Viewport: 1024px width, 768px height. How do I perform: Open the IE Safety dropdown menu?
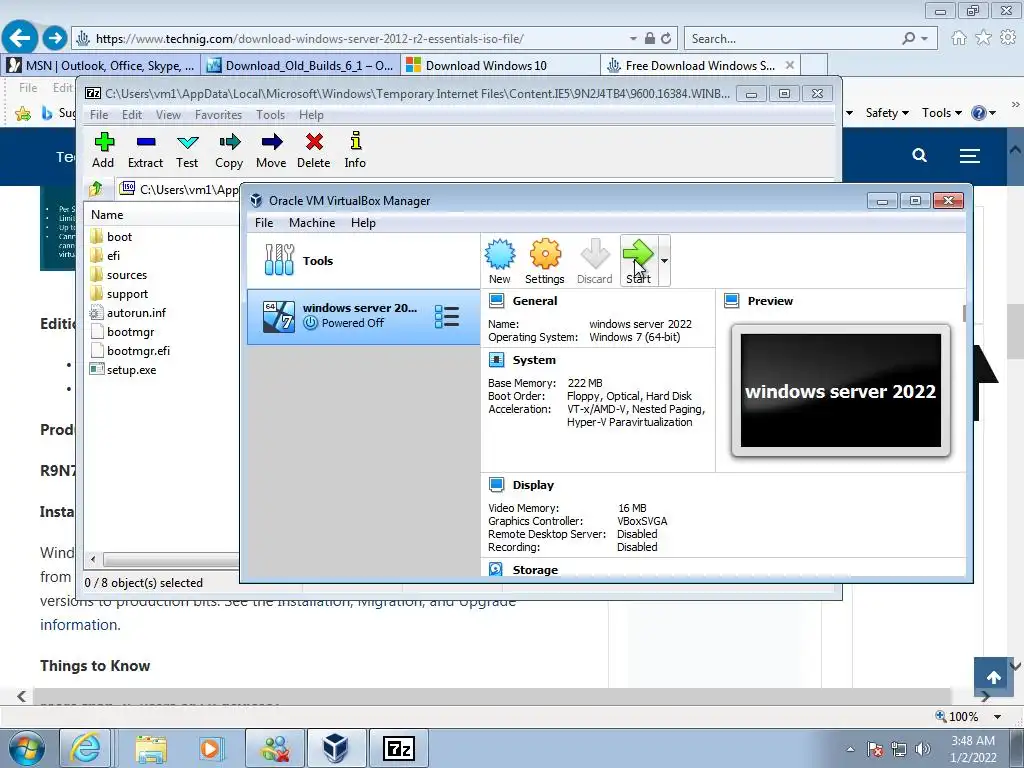coord(887,113)
